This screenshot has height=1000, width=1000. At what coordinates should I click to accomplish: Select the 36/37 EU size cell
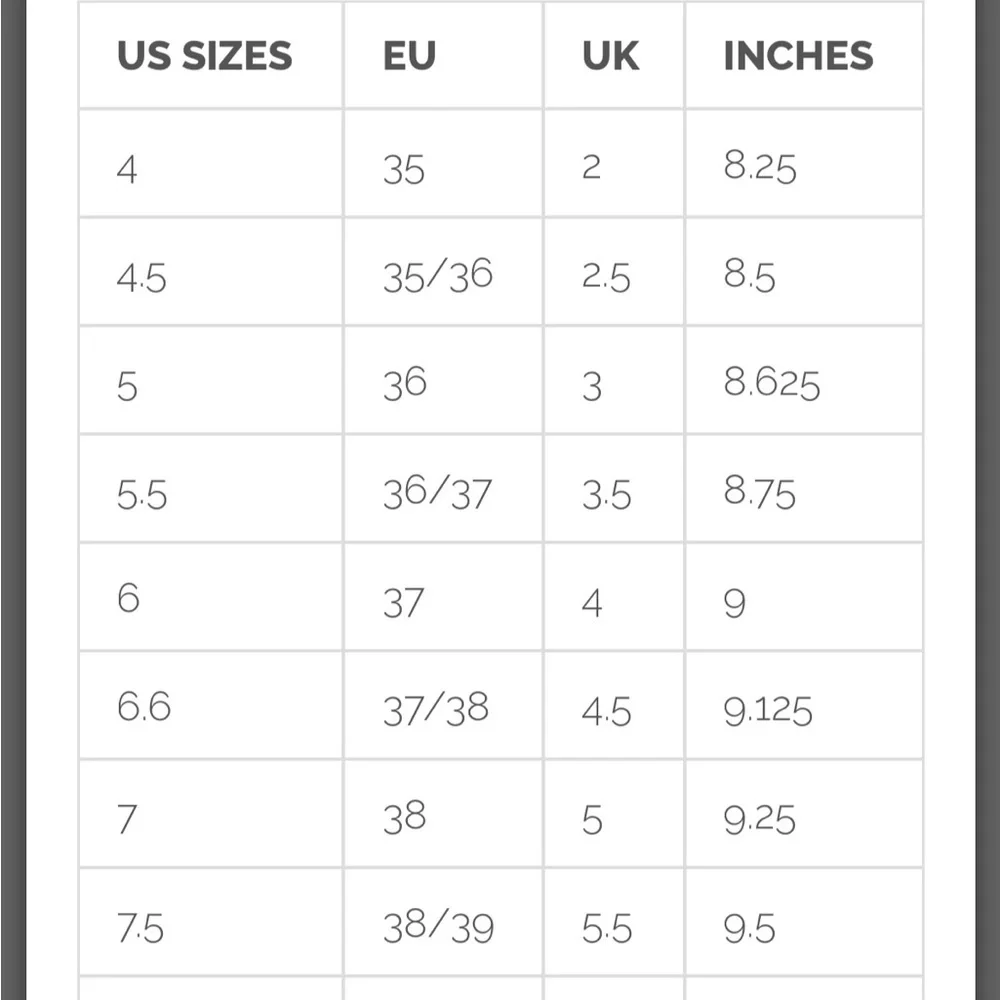[x=438, y=492]
